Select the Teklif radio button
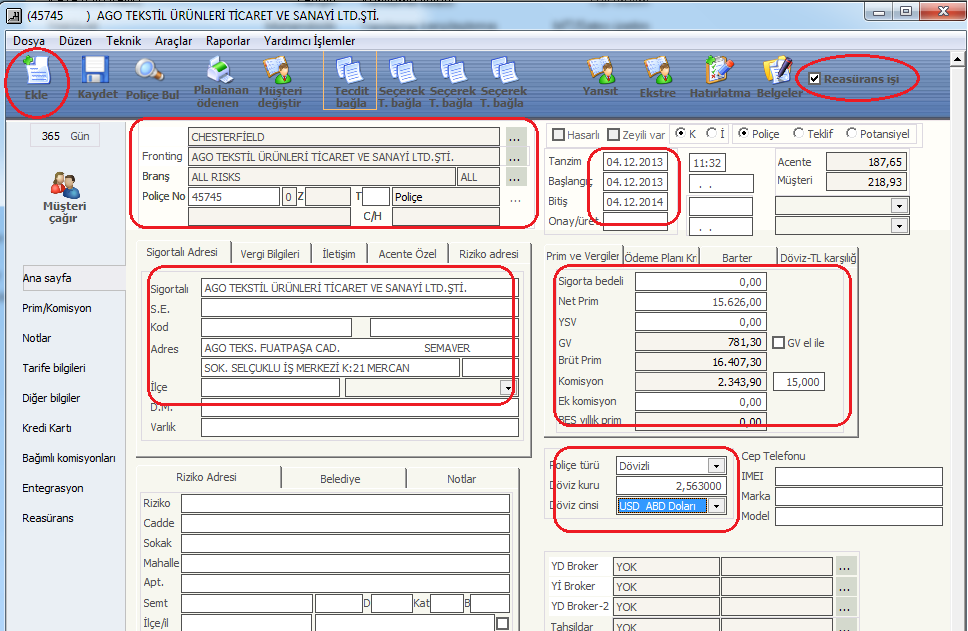The height and width of the screenshot is (631, 968). (798, 133)
